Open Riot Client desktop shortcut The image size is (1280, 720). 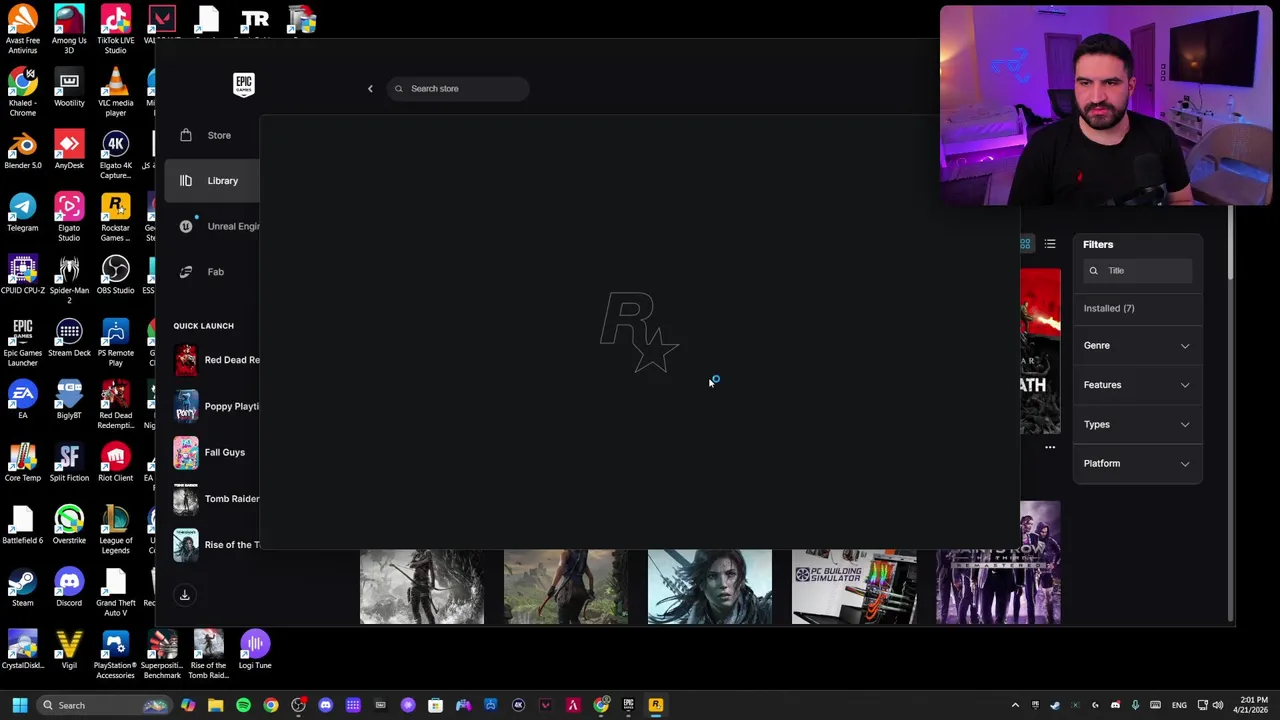tap(115, 463)
